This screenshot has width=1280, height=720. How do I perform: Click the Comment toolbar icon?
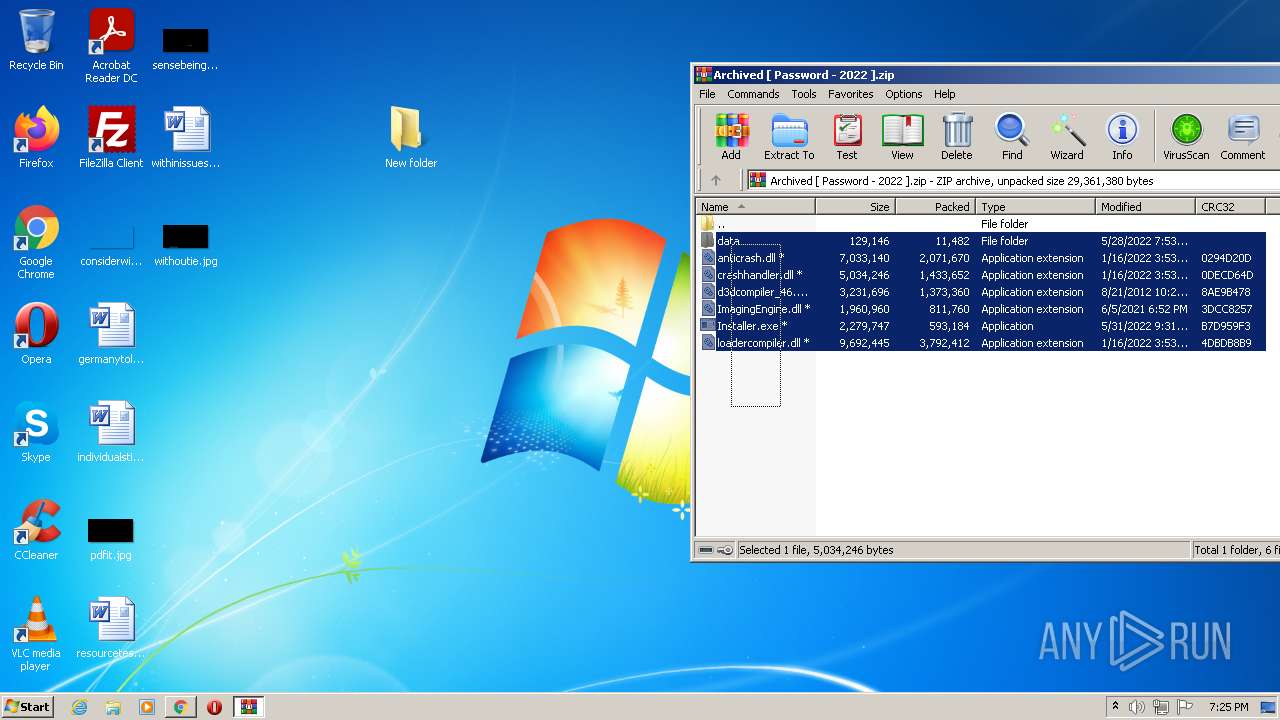(1243, 137)
